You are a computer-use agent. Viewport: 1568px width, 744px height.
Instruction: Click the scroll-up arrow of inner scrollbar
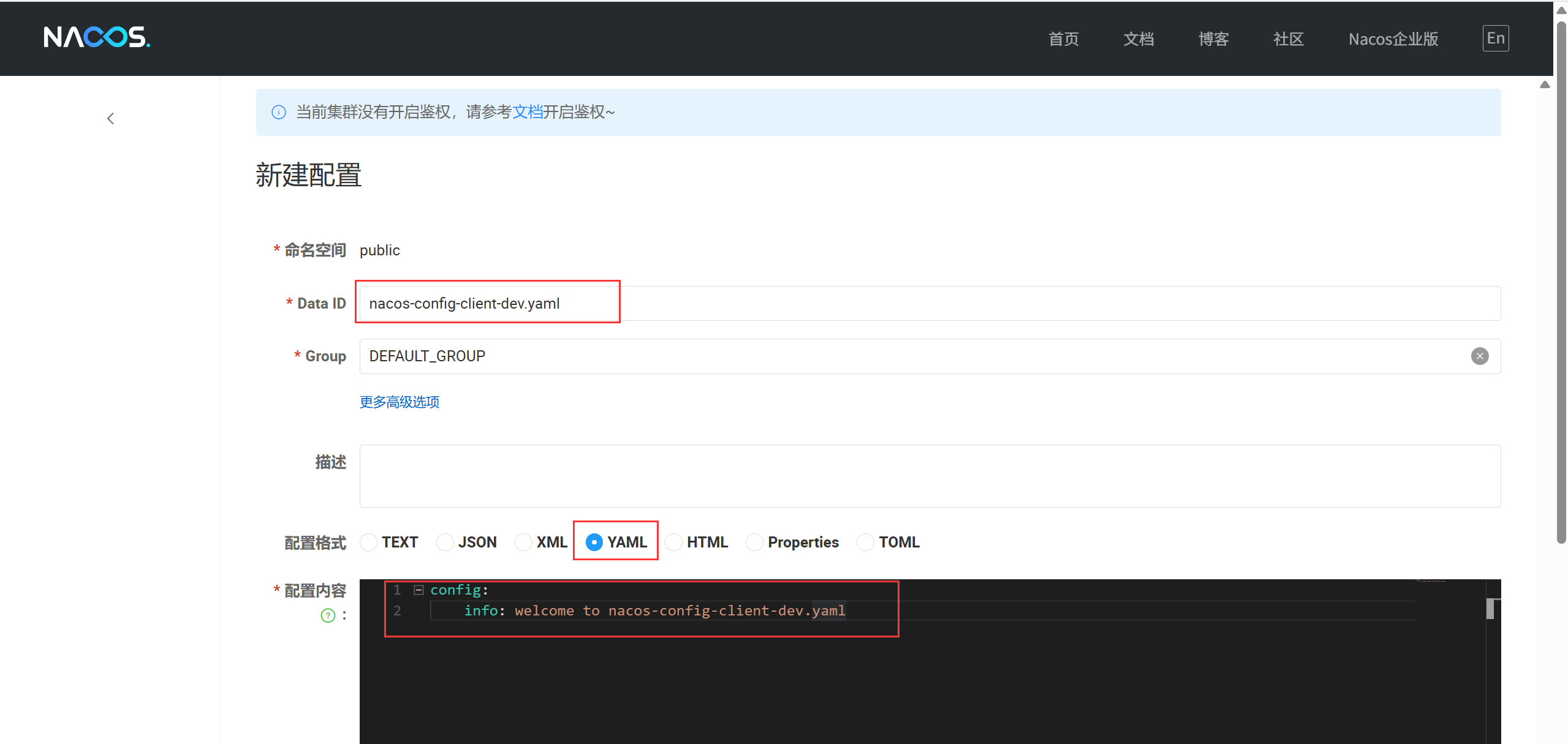[x=1545, y=85]
